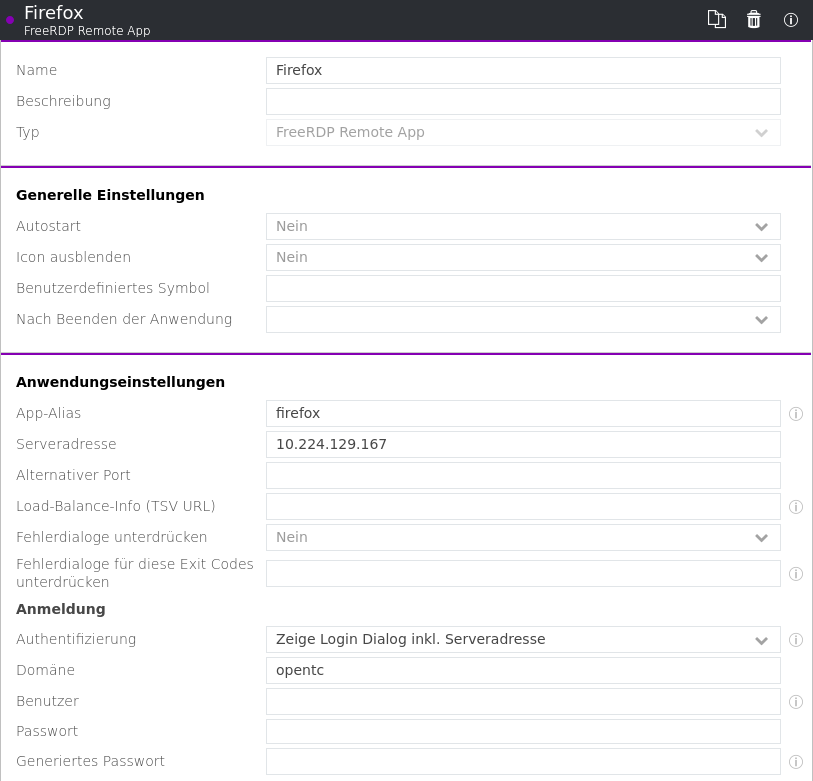Click info icon next to Exit Codes field
This screenshot has height=781, width=813.
pos(796,574)
